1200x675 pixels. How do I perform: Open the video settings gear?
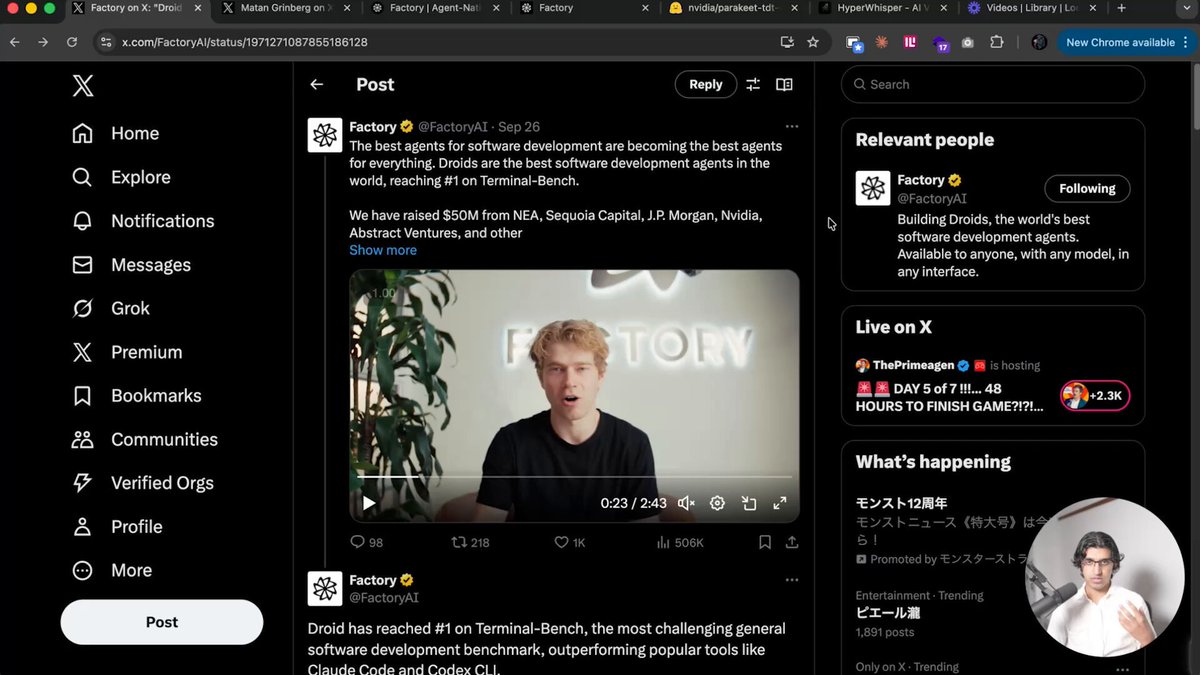(717, 503)
